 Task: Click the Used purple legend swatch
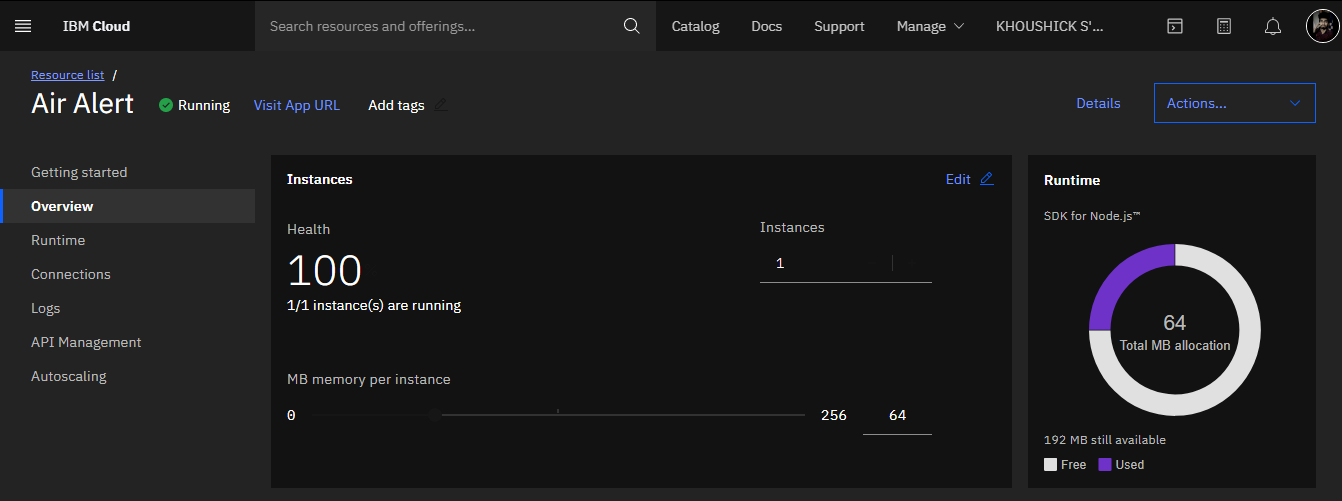[x=1105, y=464]
